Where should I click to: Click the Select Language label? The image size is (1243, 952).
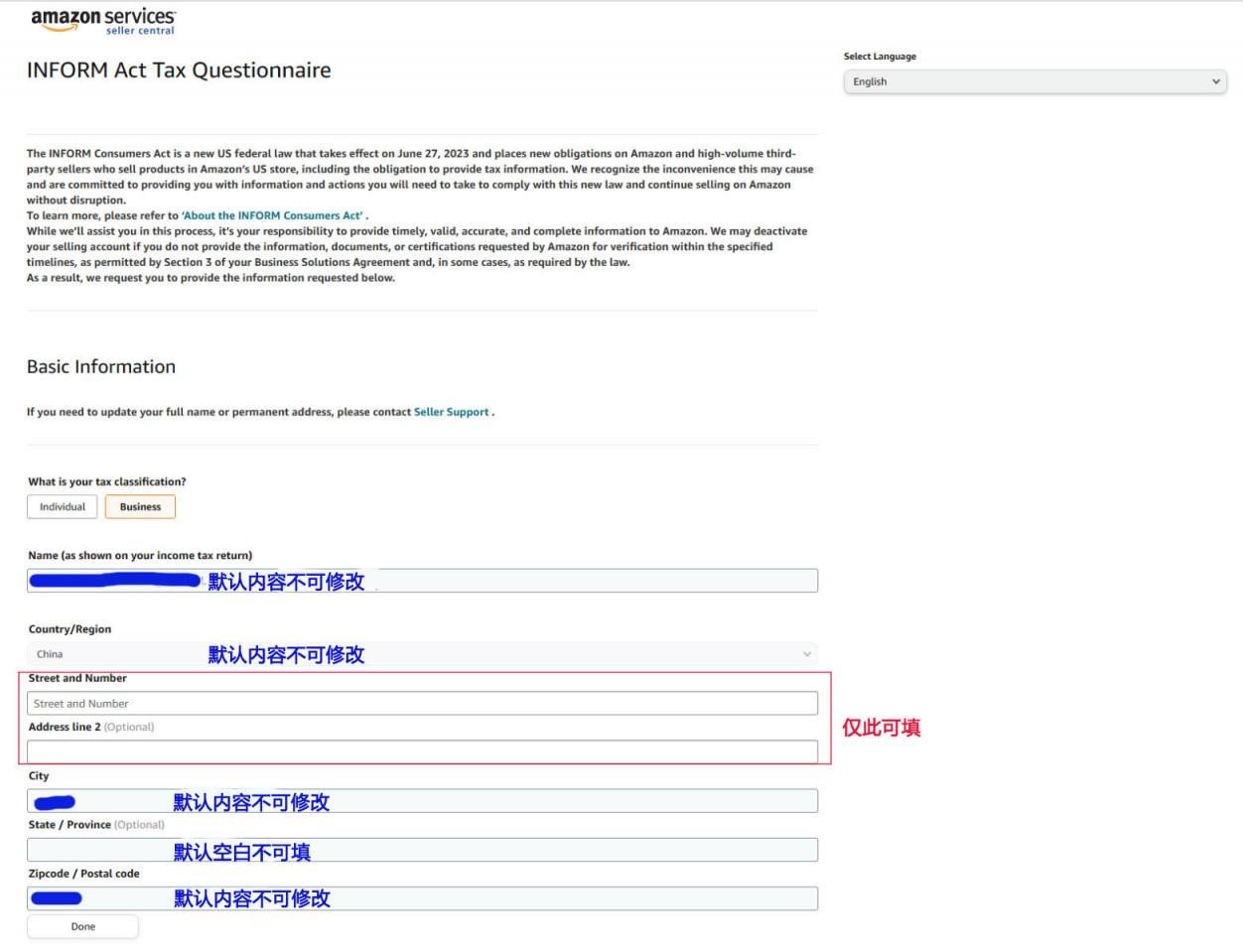tap(880, 57)
